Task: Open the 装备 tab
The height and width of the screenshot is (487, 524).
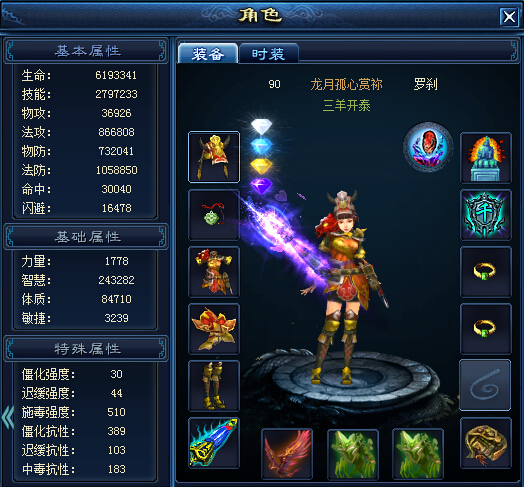Action: pyautogui.click(x=208, y=53)
